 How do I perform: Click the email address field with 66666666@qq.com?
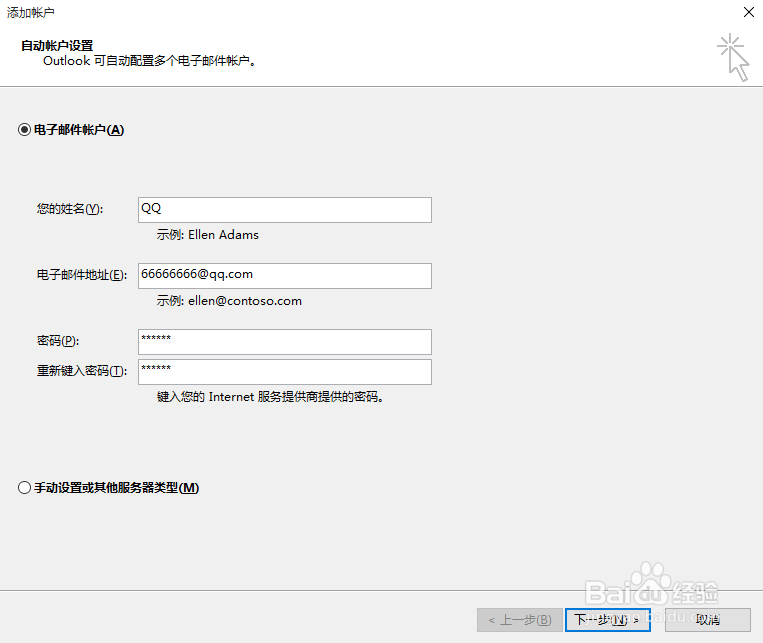point(285,276)
